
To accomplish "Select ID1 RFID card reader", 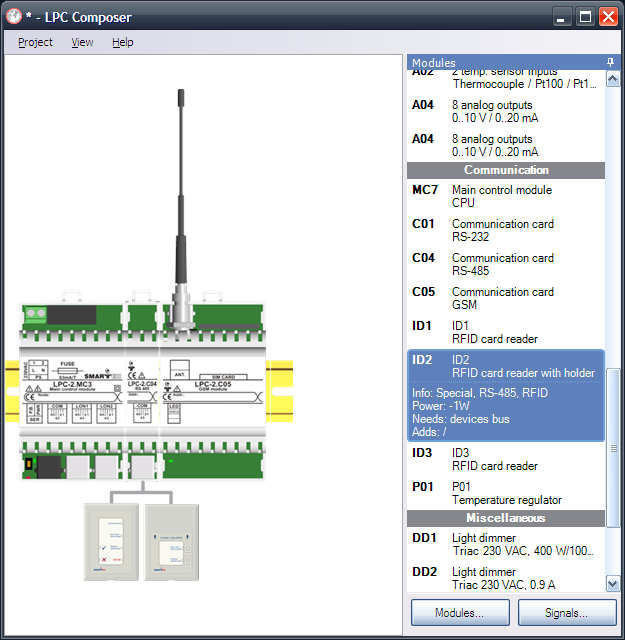I will [x=506, y=332].
